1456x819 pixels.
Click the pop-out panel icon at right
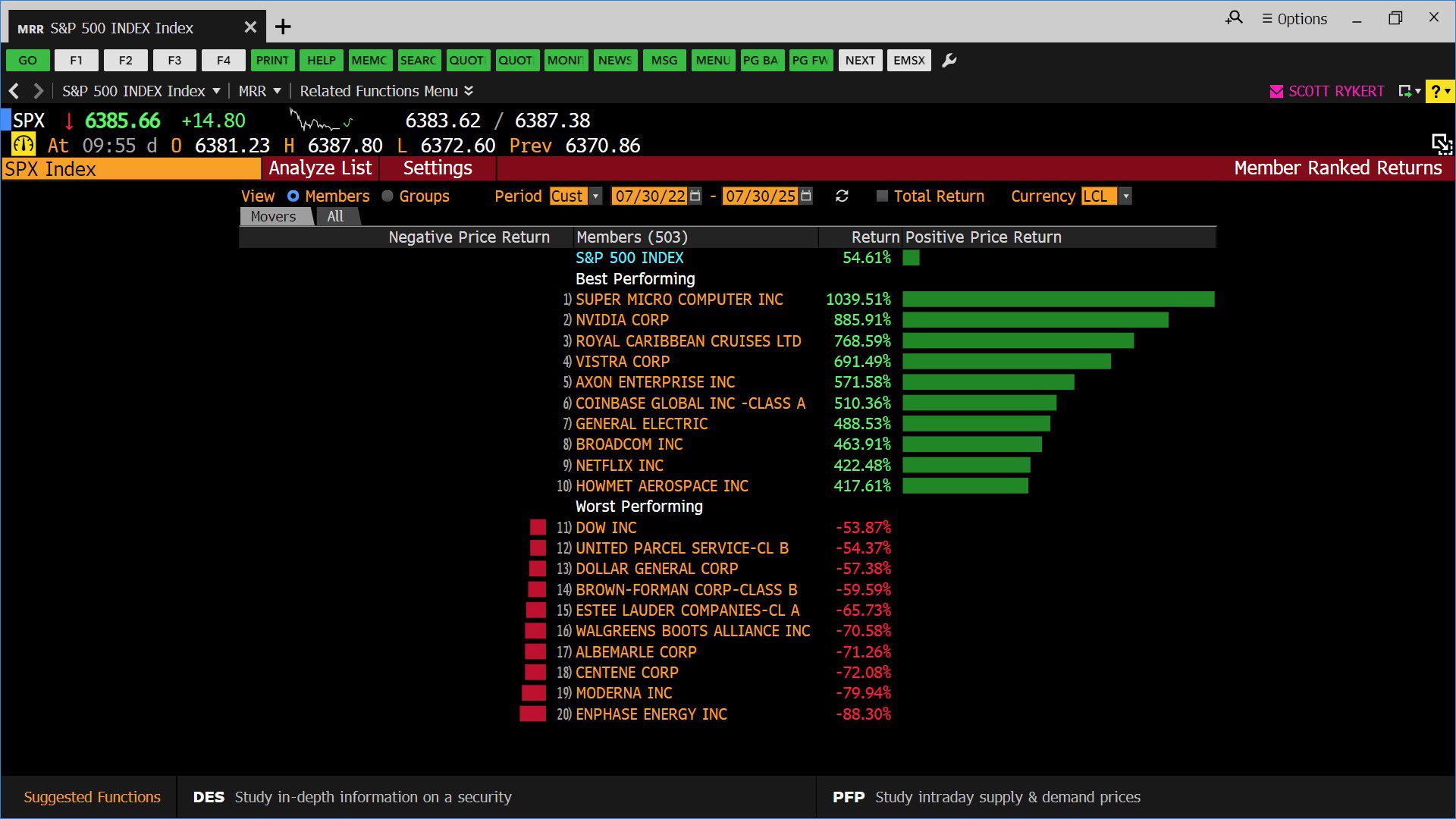(x=1441, y=144)
